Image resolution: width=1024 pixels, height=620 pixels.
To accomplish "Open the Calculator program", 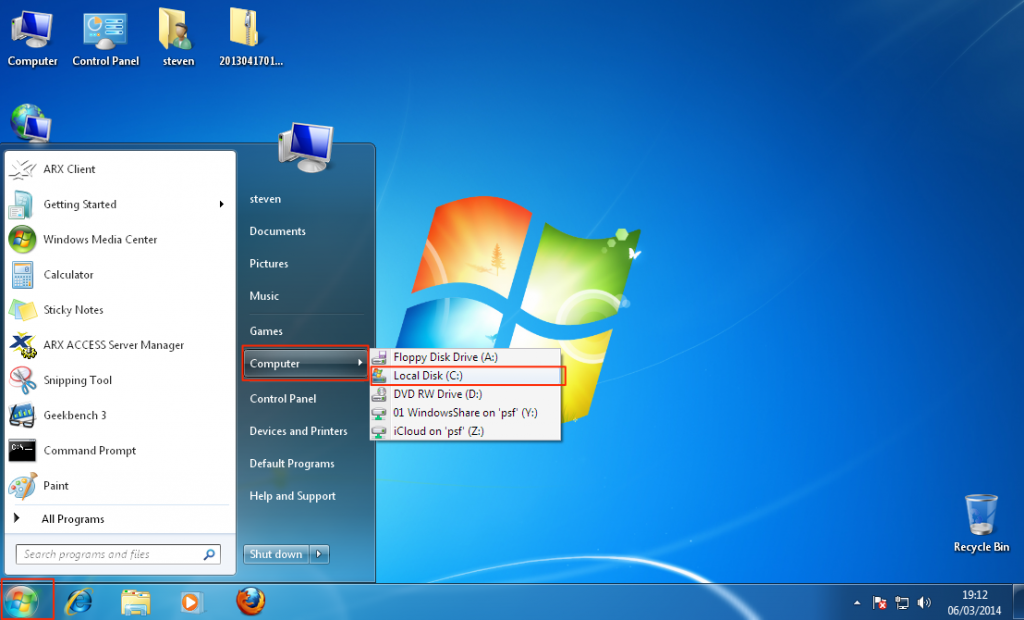I will pos(120,275).
